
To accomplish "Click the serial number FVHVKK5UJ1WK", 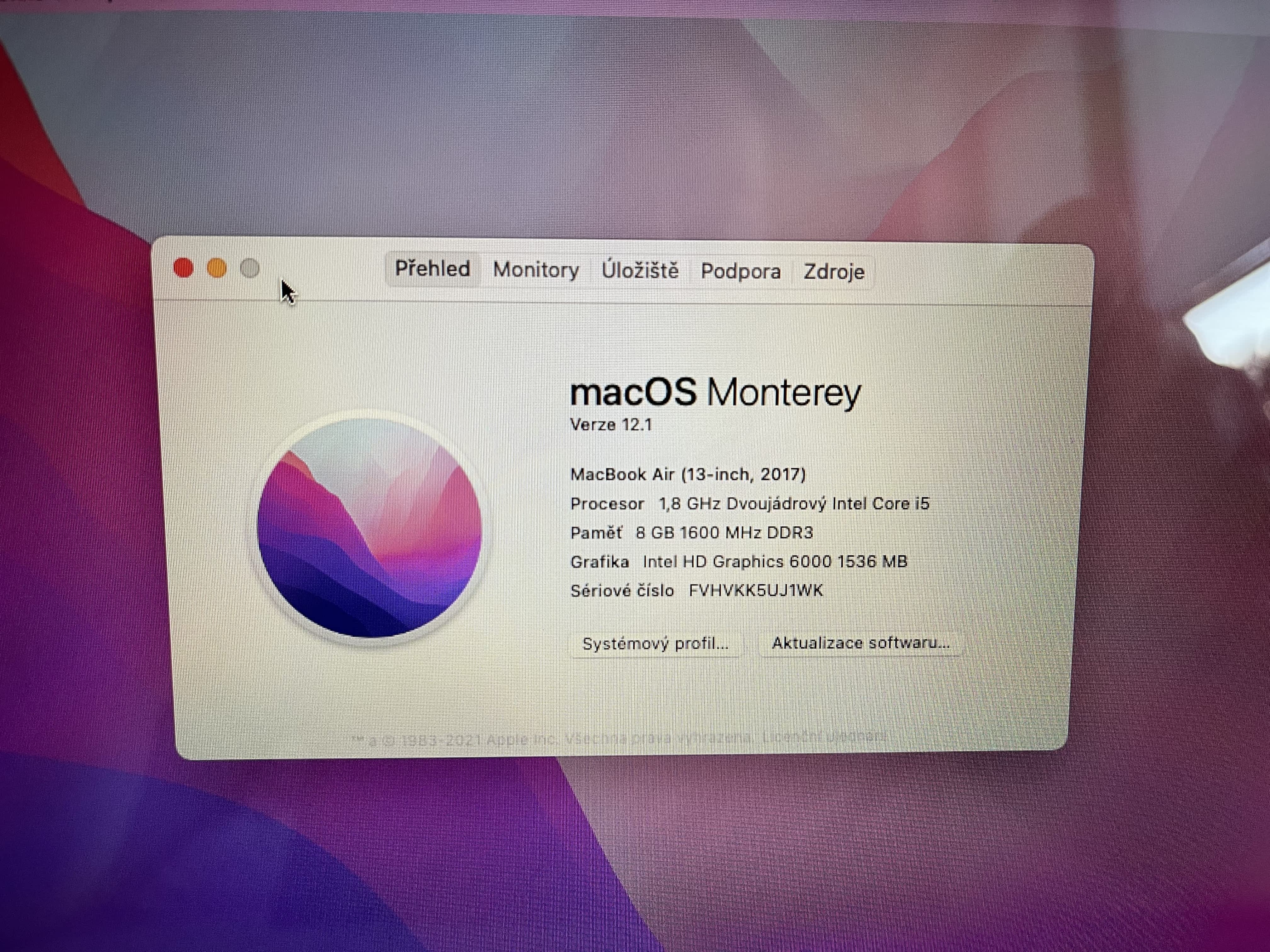I will pos(756,591).
